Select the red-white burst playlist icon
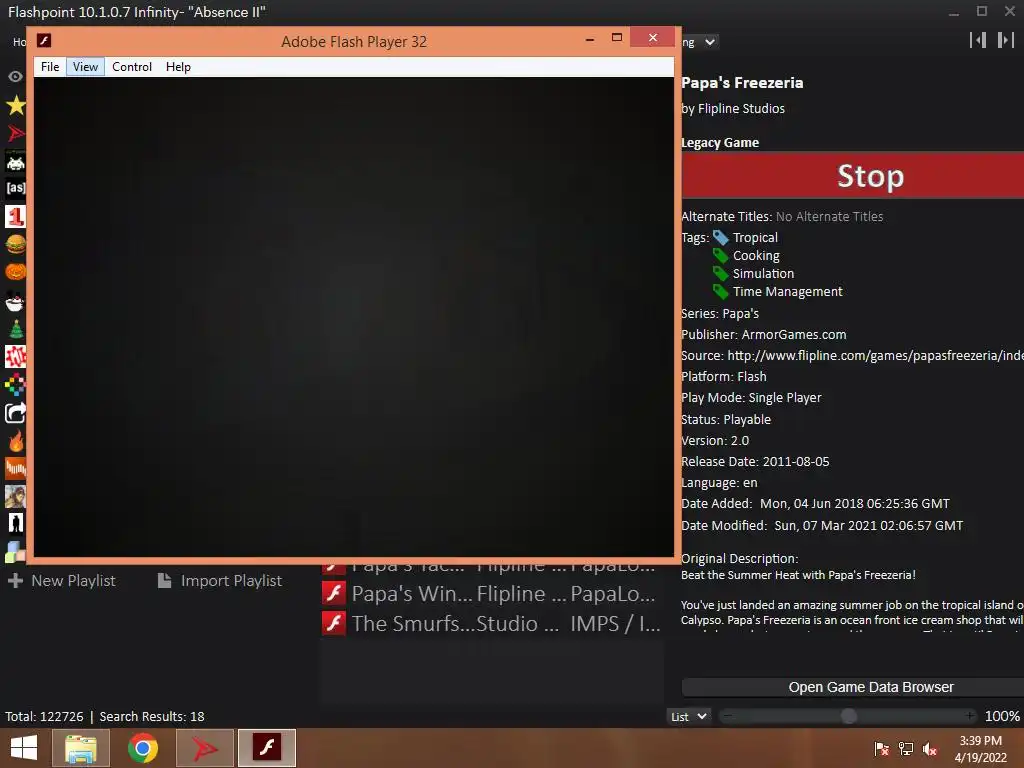This screenshot has height=768, width=1024. 16,357
